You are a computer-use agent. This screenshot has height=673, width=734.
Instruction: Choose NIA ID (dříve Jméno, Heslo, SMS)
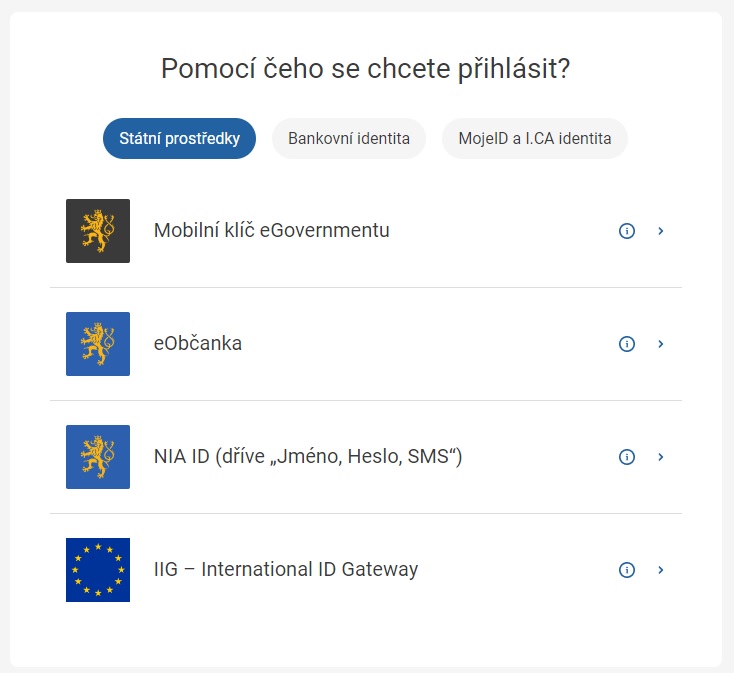pos(308,457)
